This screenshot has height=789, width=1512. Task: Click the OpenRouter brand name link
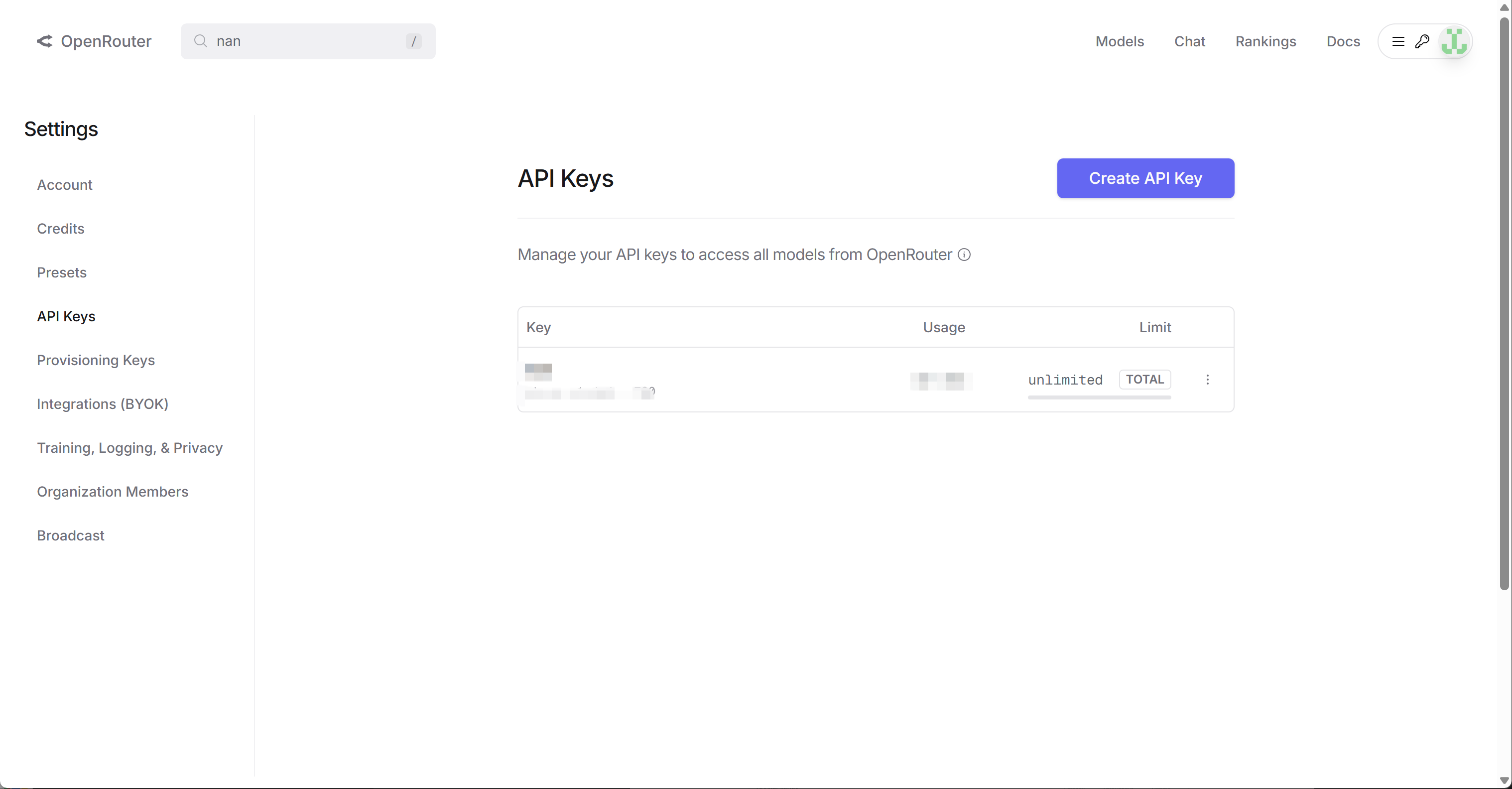click(106, 41)
